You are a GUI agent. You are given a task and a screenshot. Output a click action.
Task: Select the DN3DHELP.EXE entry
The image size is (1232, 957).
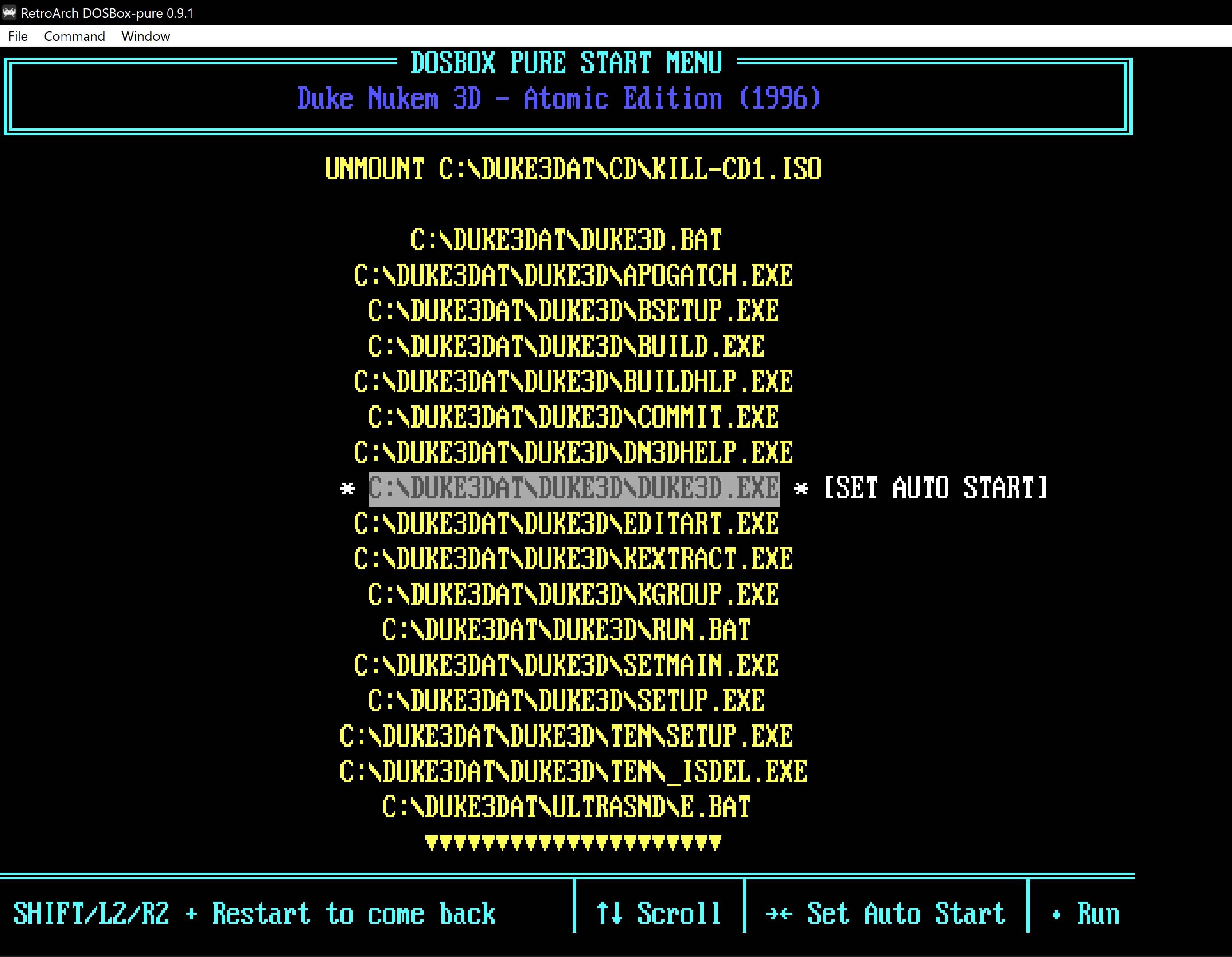573,453
